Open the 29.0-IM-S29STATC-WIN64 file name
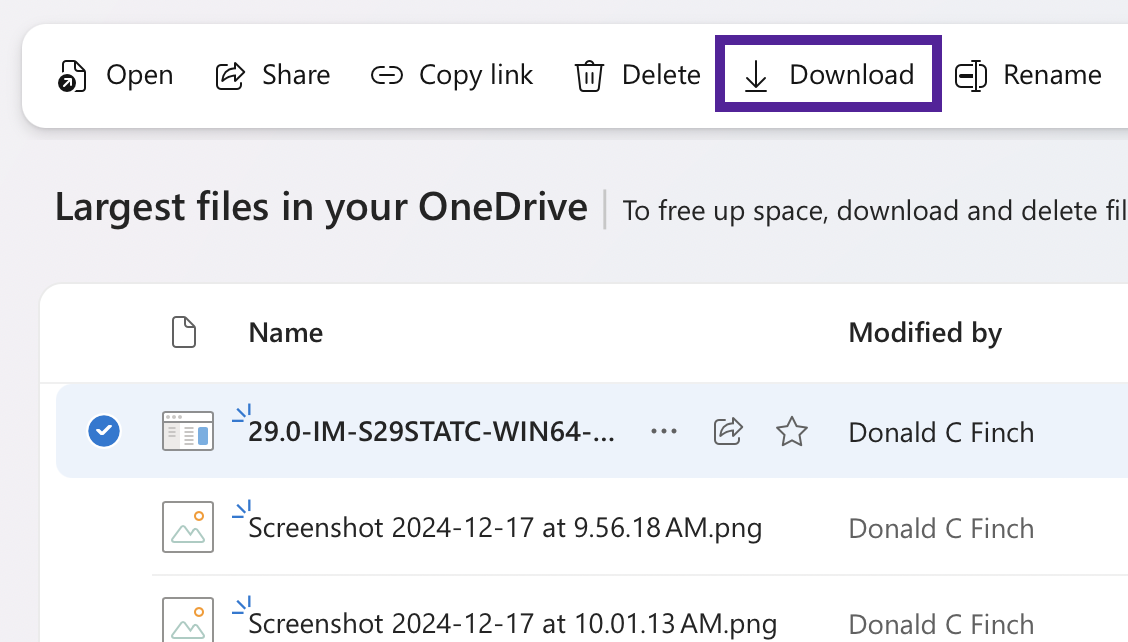Viewport: 1128px width, 642px height. coord(431,432)
